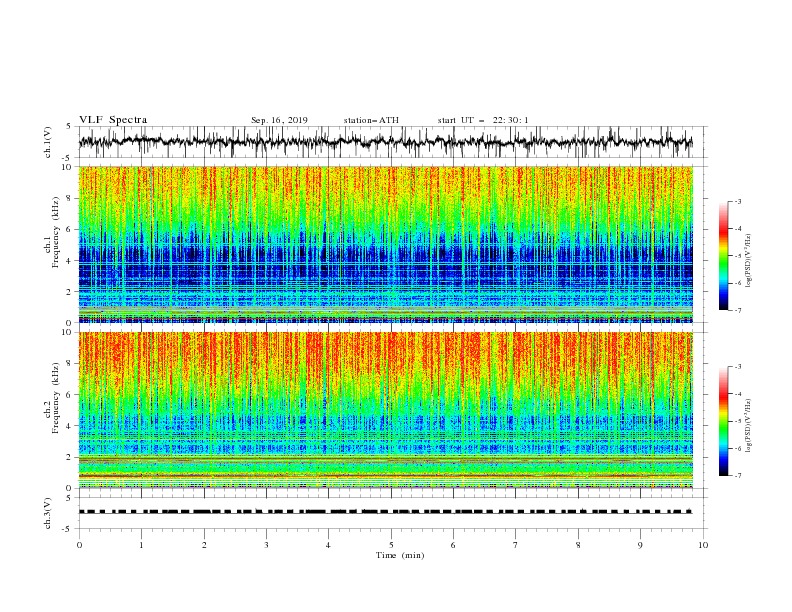Select the date "Sep. 16, 2019"
The height and width of the screenshot is (612, 792).
point(279,120)
